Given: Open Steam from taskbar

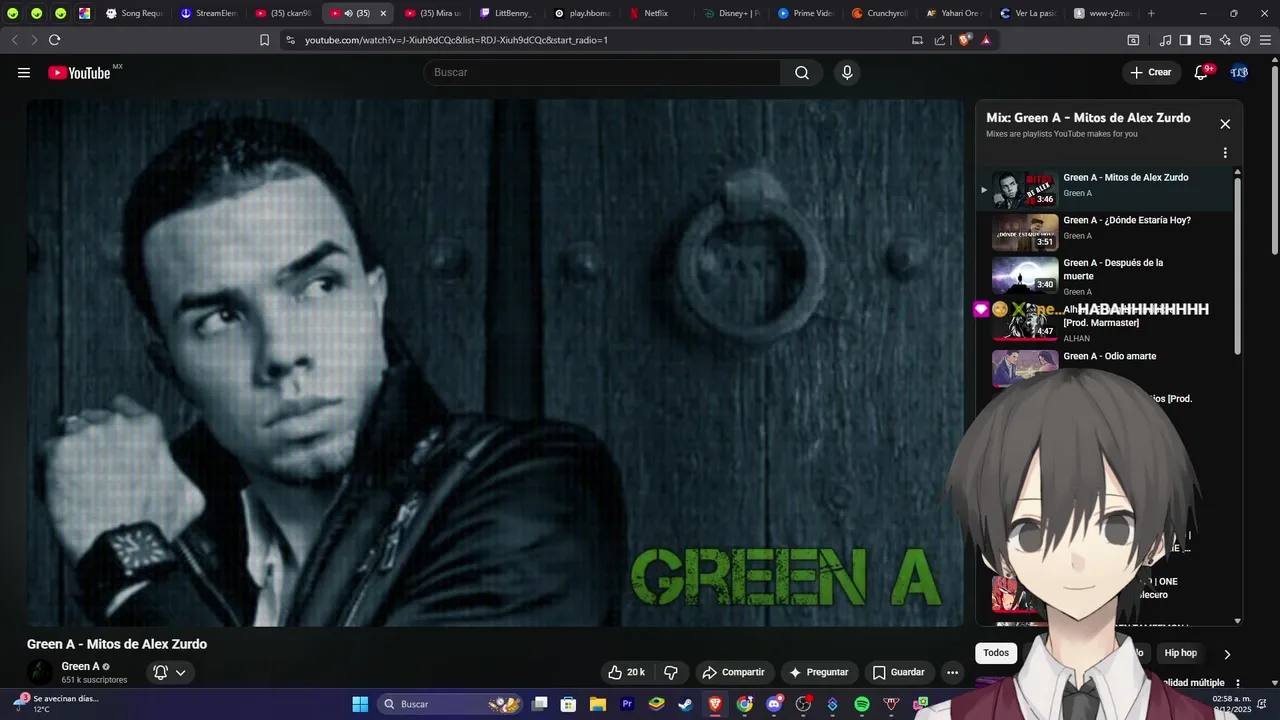Looking at the screenshot, I should (x=686, y=704).
